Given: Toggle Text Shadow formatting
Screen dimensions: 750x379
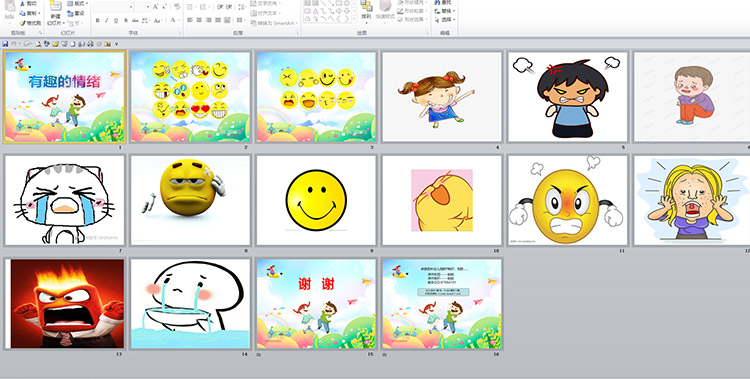Looking at the screenshot, I should [x=126, y=20].
